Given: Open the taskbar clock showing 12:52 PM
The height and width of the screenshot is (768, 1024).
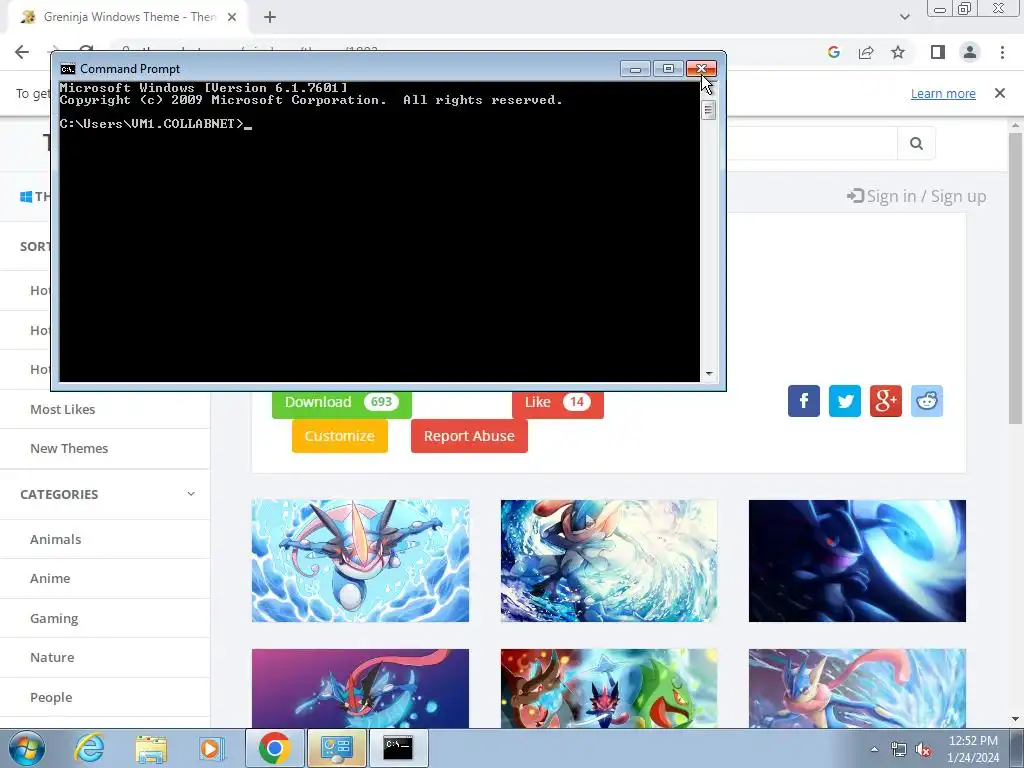Looking at the screenshot, I should [973, 749].
